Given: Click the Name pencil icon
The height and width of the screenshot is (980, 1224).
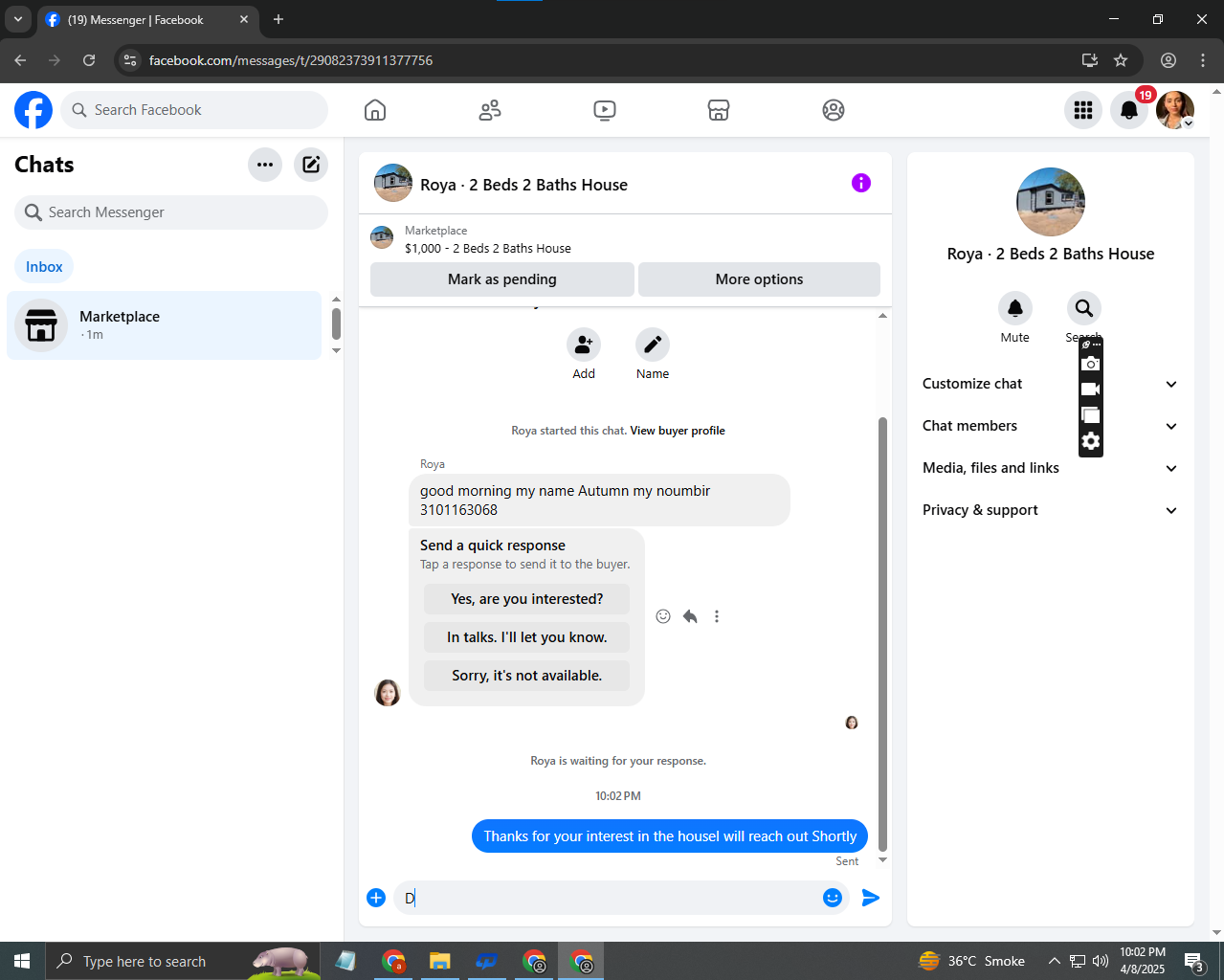Looking at the screenshot, I should [653, 345].
